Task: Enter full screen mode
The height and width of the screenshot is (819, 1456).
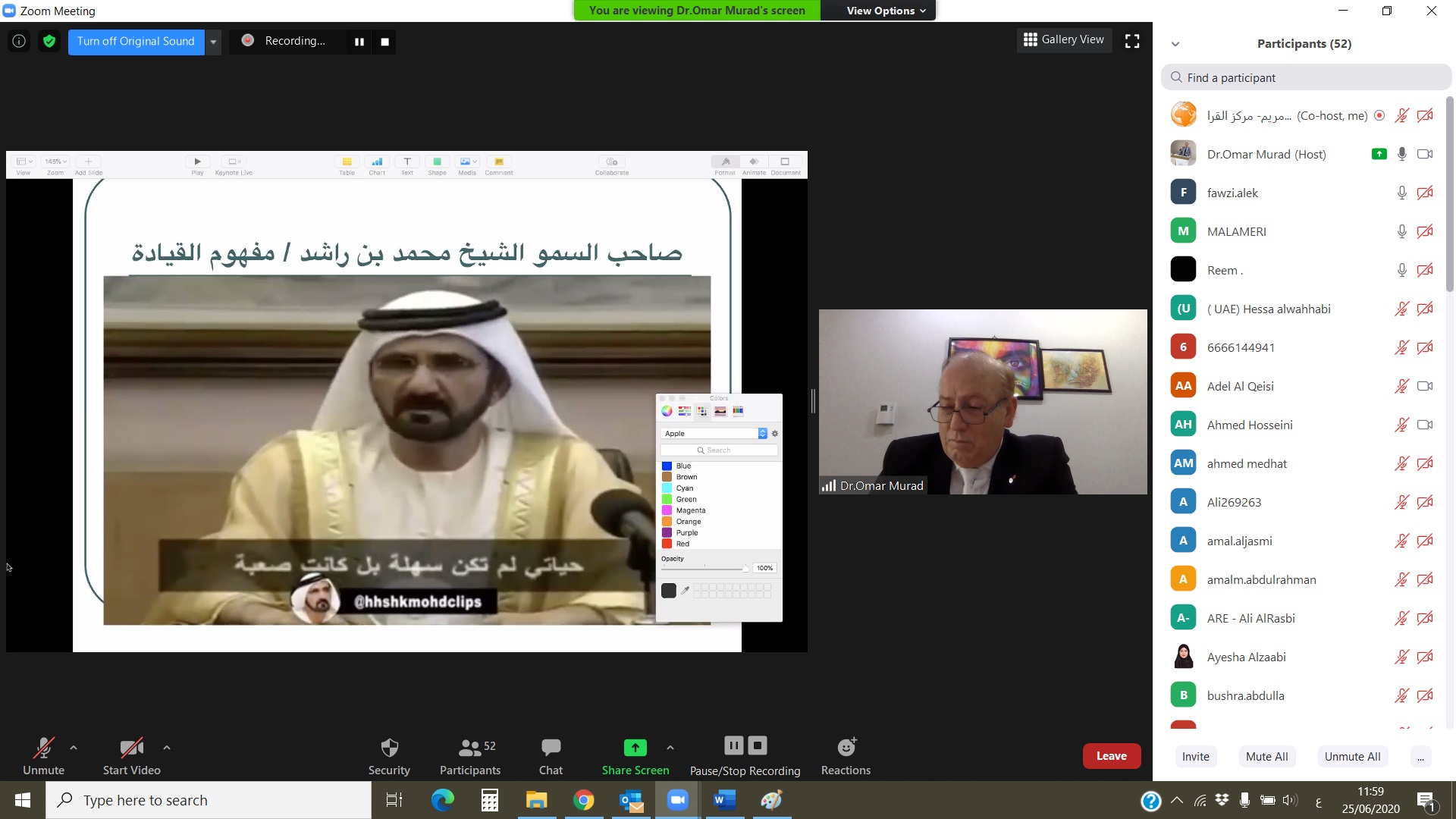Action: click(1132, 41)
